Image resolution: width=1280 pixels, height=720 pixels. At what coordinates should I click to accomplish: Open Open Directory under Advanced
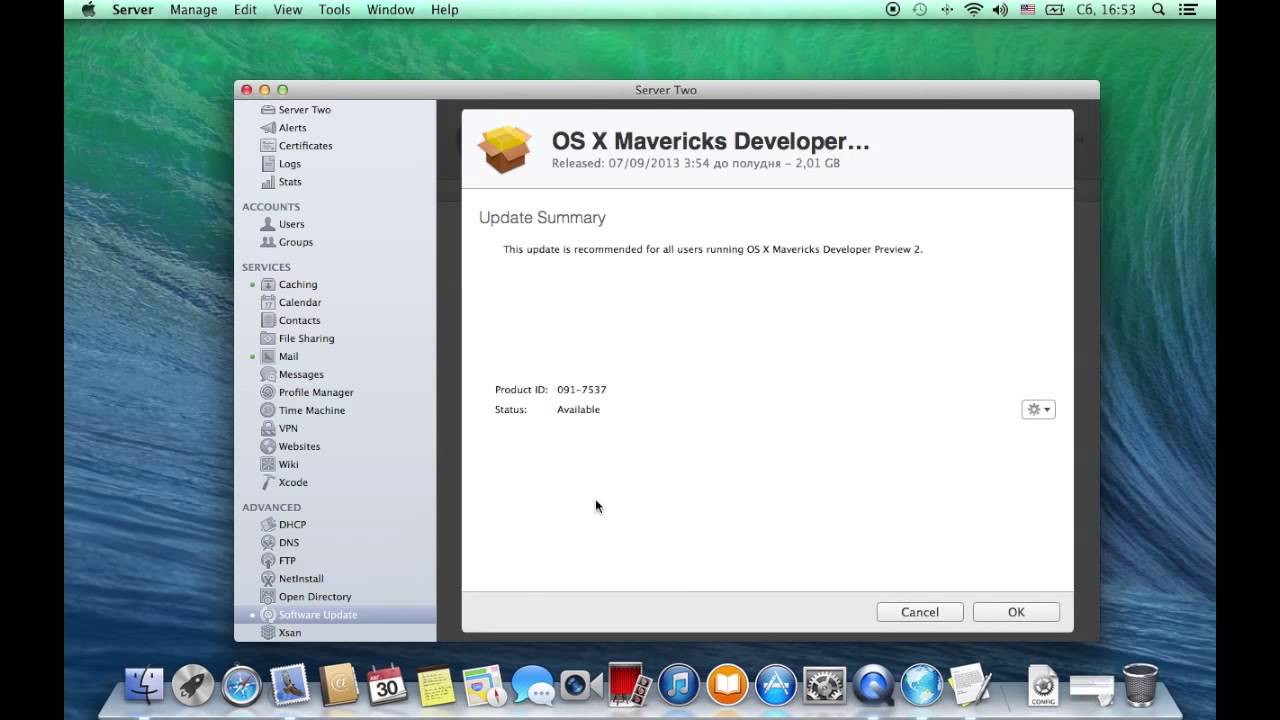pos(305,596)
